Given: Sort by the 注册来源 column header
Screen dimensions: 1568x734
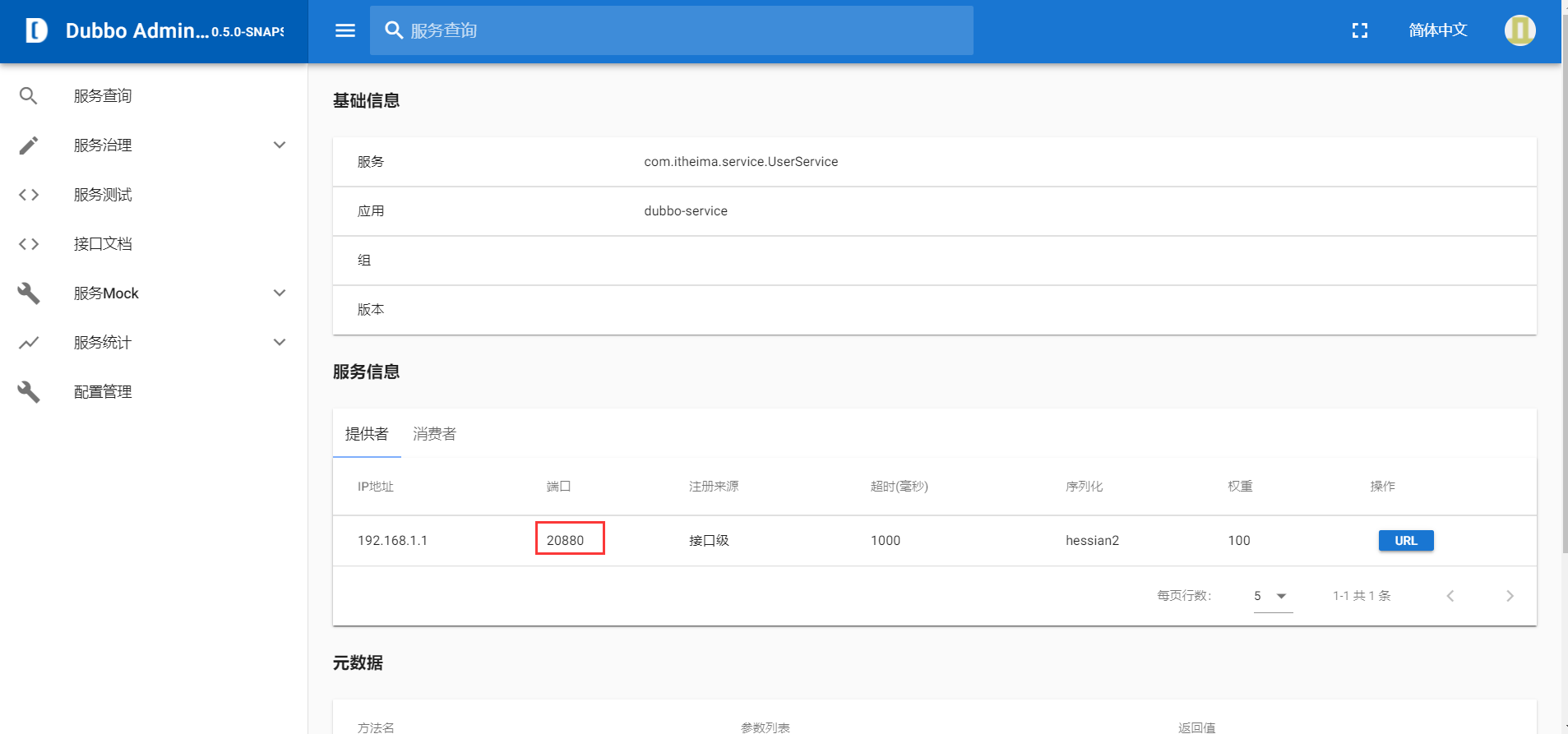Looking at the screenshot, I should 714,487.
